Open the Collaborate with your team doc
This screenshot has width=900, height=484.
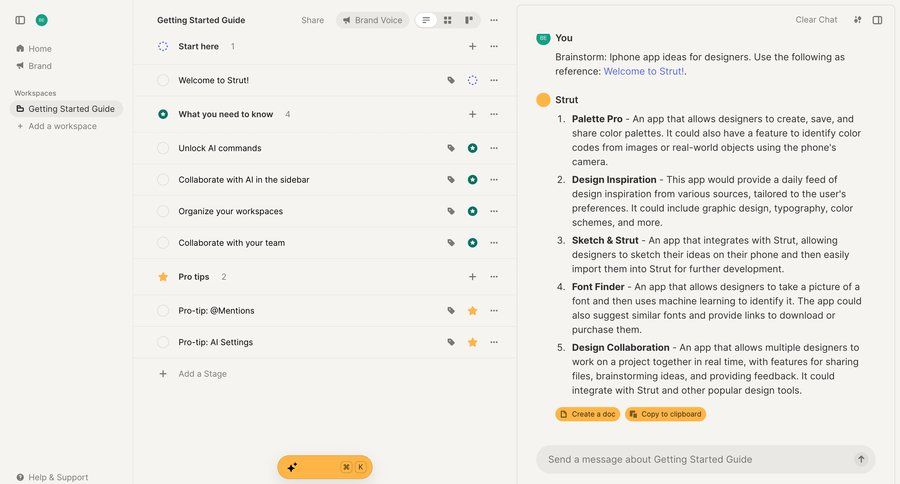pyautogui.click(x=231, y=243)
